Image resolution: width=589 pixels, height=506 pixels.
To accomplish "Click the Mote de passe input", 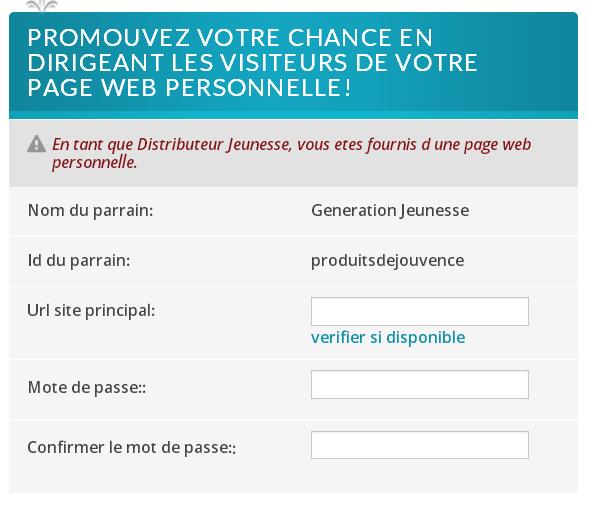I will pos(420,384).
